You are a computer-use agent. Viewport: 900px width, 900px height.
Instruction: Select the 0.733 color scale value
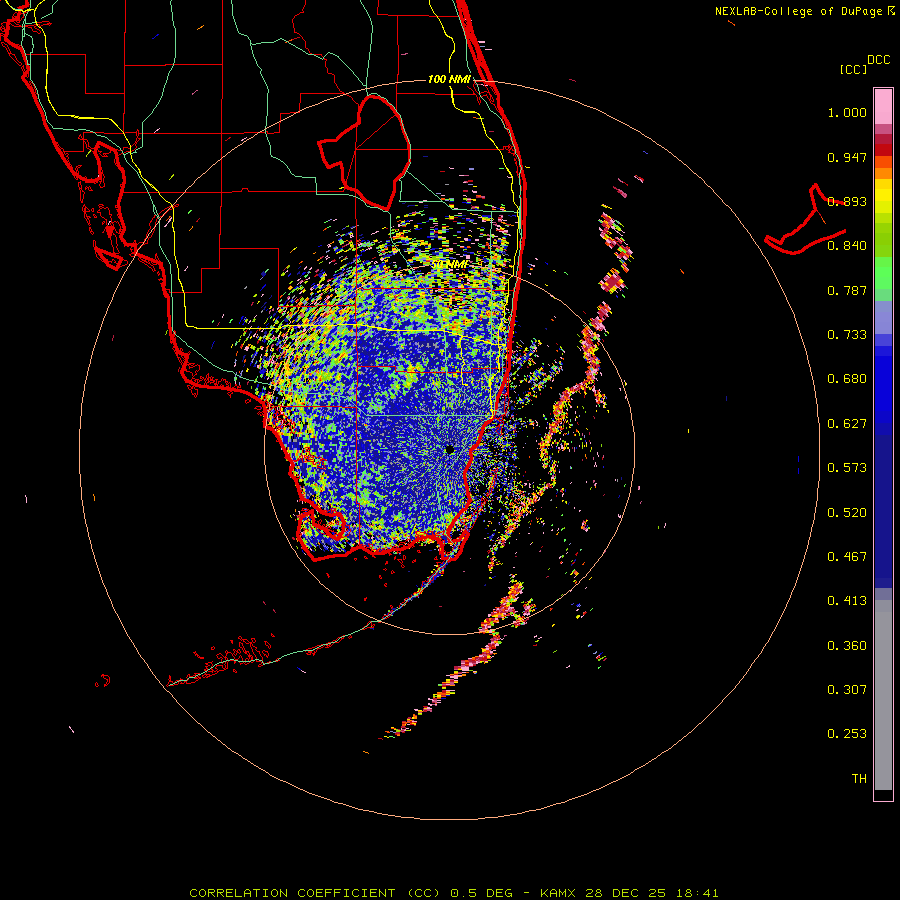pyautogui.click(x=847, y=335)
